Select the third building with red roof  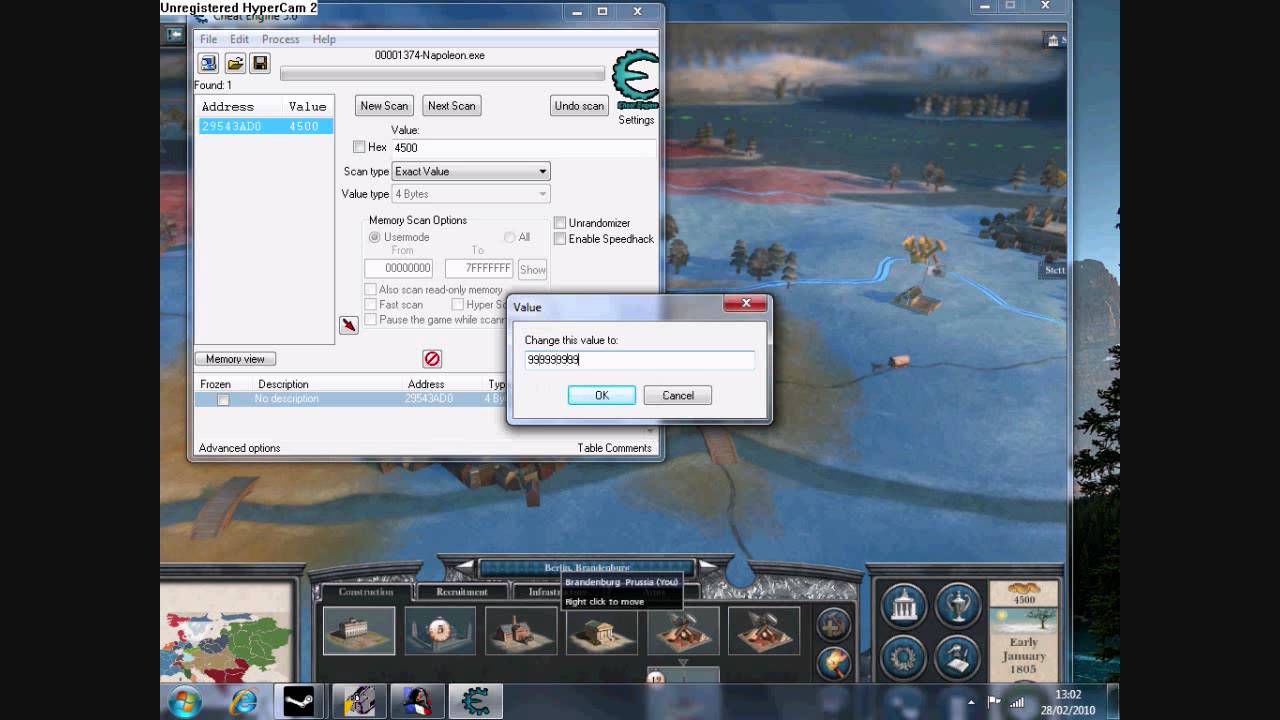click(x=521, y=630)
